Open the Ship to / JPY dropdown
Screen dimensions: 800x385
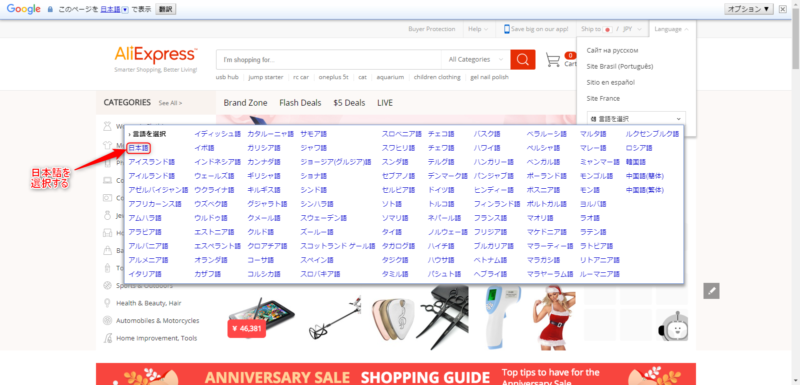(612, 29)
